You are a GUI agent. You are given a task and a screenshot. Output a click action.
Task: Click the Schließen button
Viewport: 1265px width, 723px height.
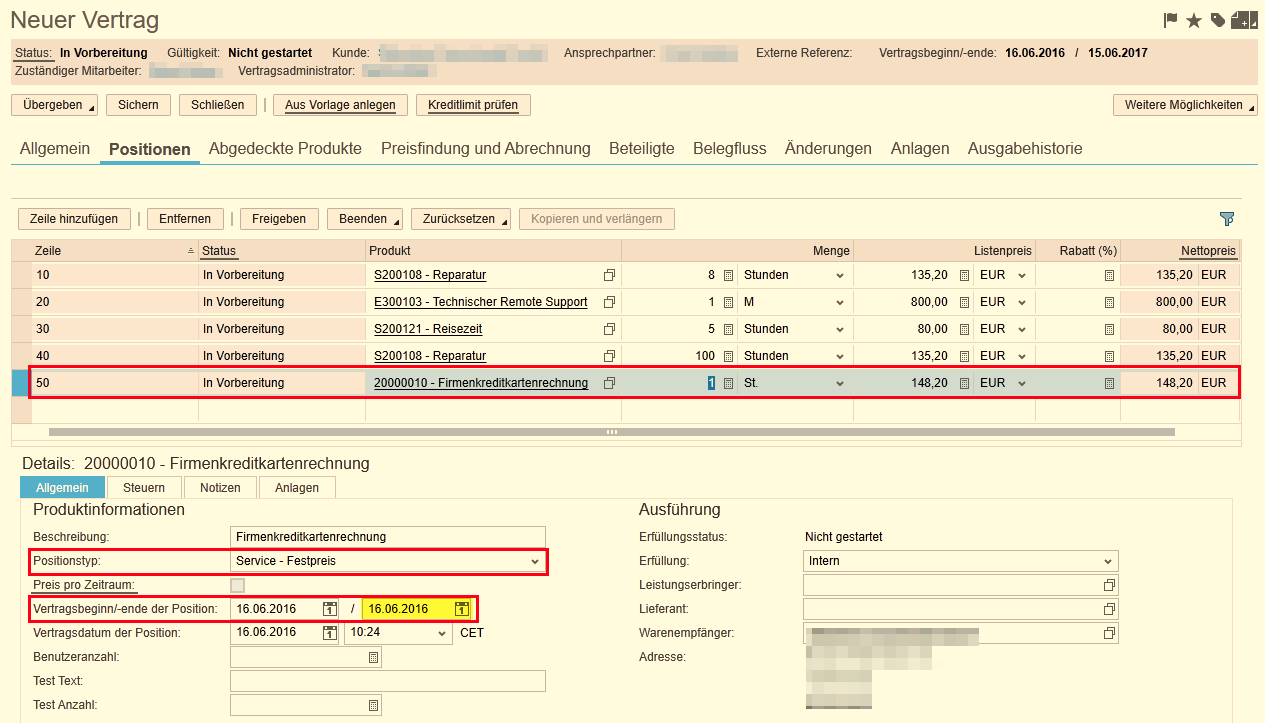218,105
